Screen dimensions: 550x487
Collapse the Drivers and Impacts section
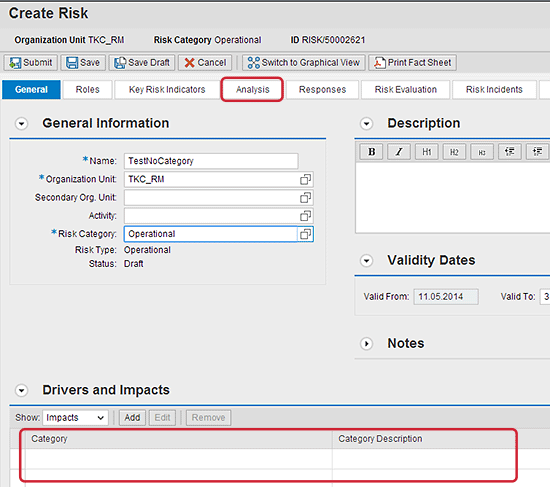click(21, 391)
